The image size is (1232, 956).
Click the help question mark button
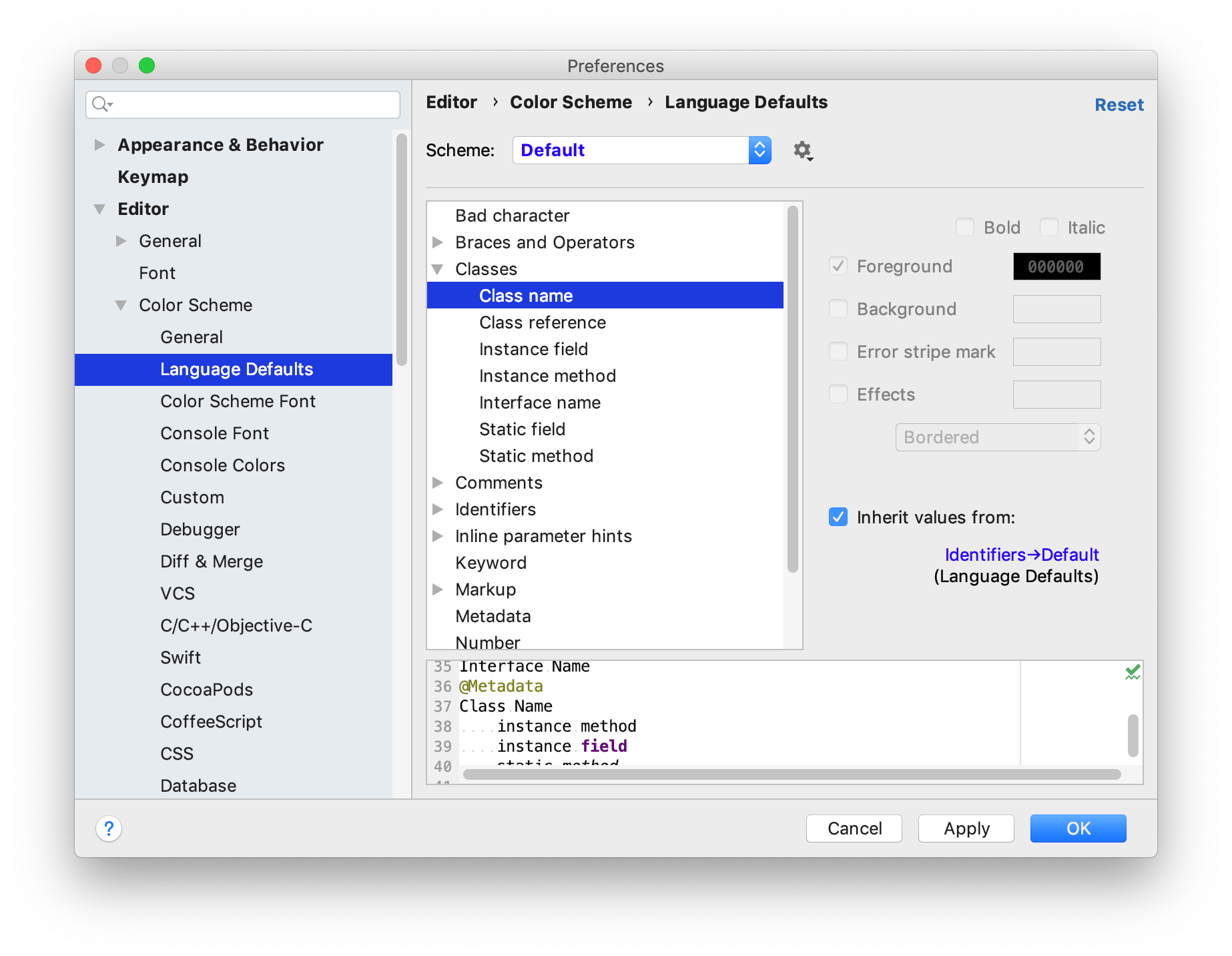click(109, 828)
